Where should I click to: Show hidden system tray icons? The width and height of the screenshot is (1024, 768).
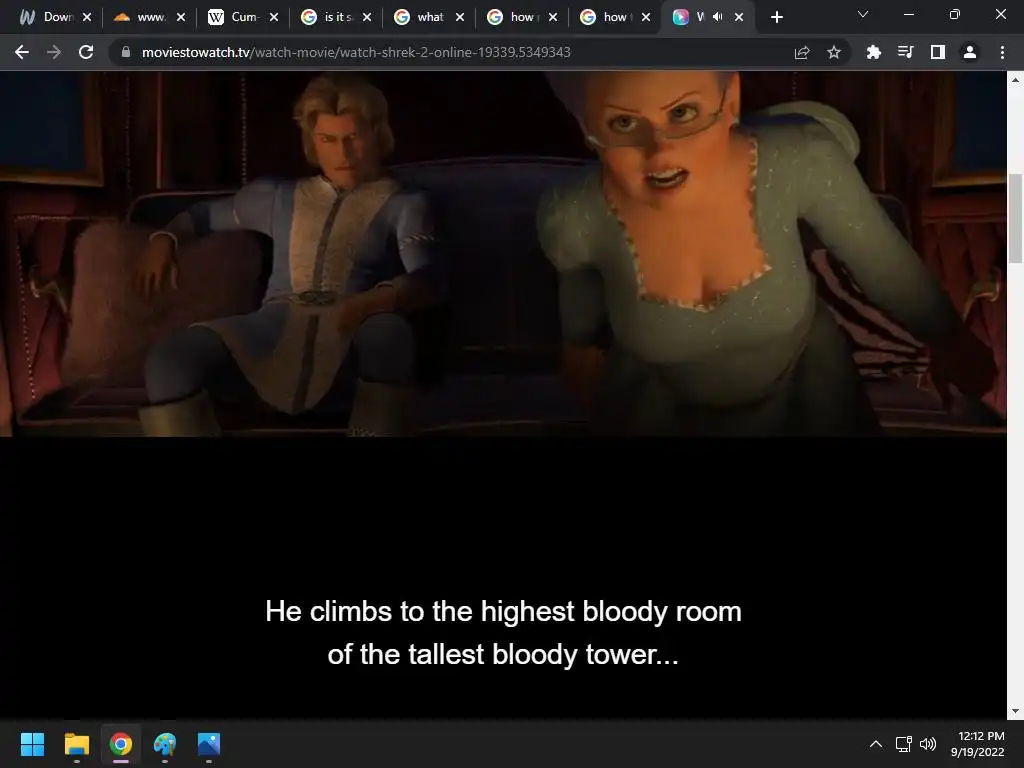pos(876,744)
